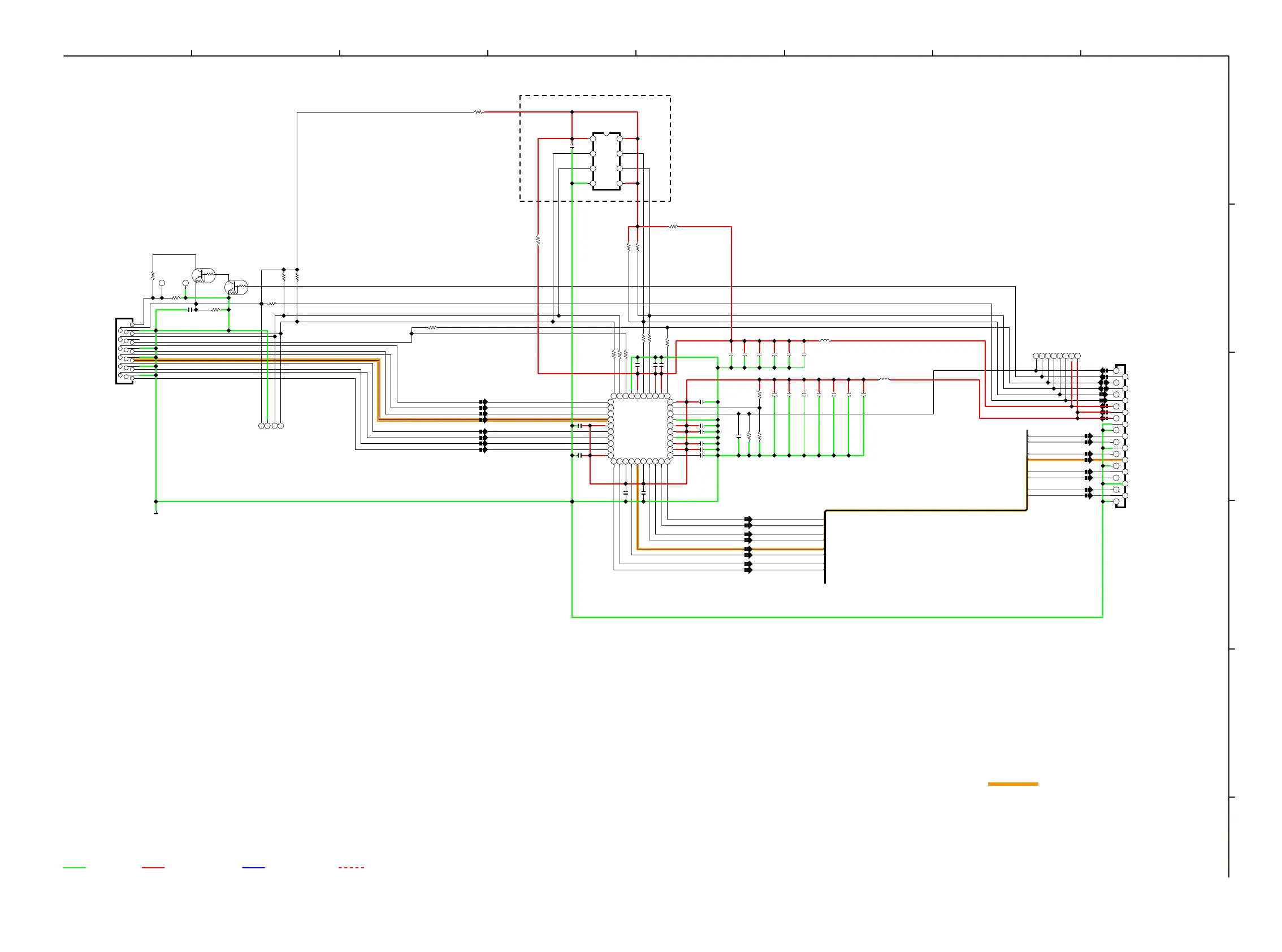Viewport: 1282px width, 952px height.
Task: Click the row of test points above the right connector
Action: click(1056, 356)
